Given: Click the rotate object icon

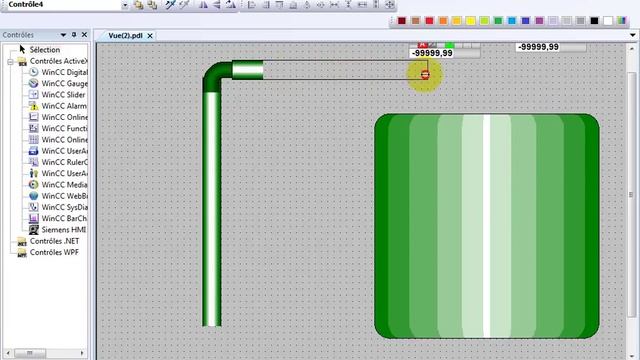Looking at the screenshot, I should click(x=231, y=5).
